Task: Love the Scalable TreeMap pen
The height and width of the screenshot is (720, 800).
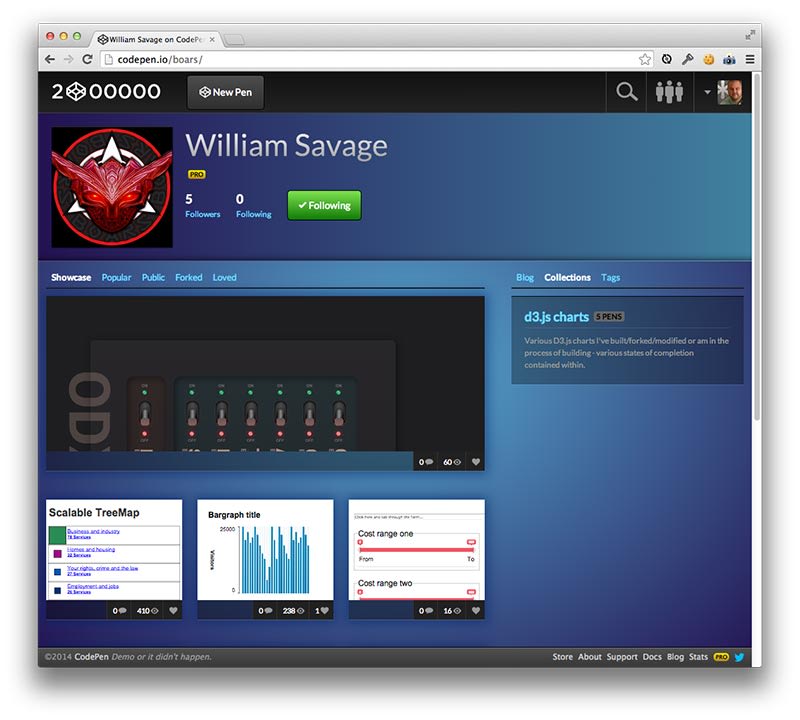Action: pyautogui.click(x=173, y=611)
